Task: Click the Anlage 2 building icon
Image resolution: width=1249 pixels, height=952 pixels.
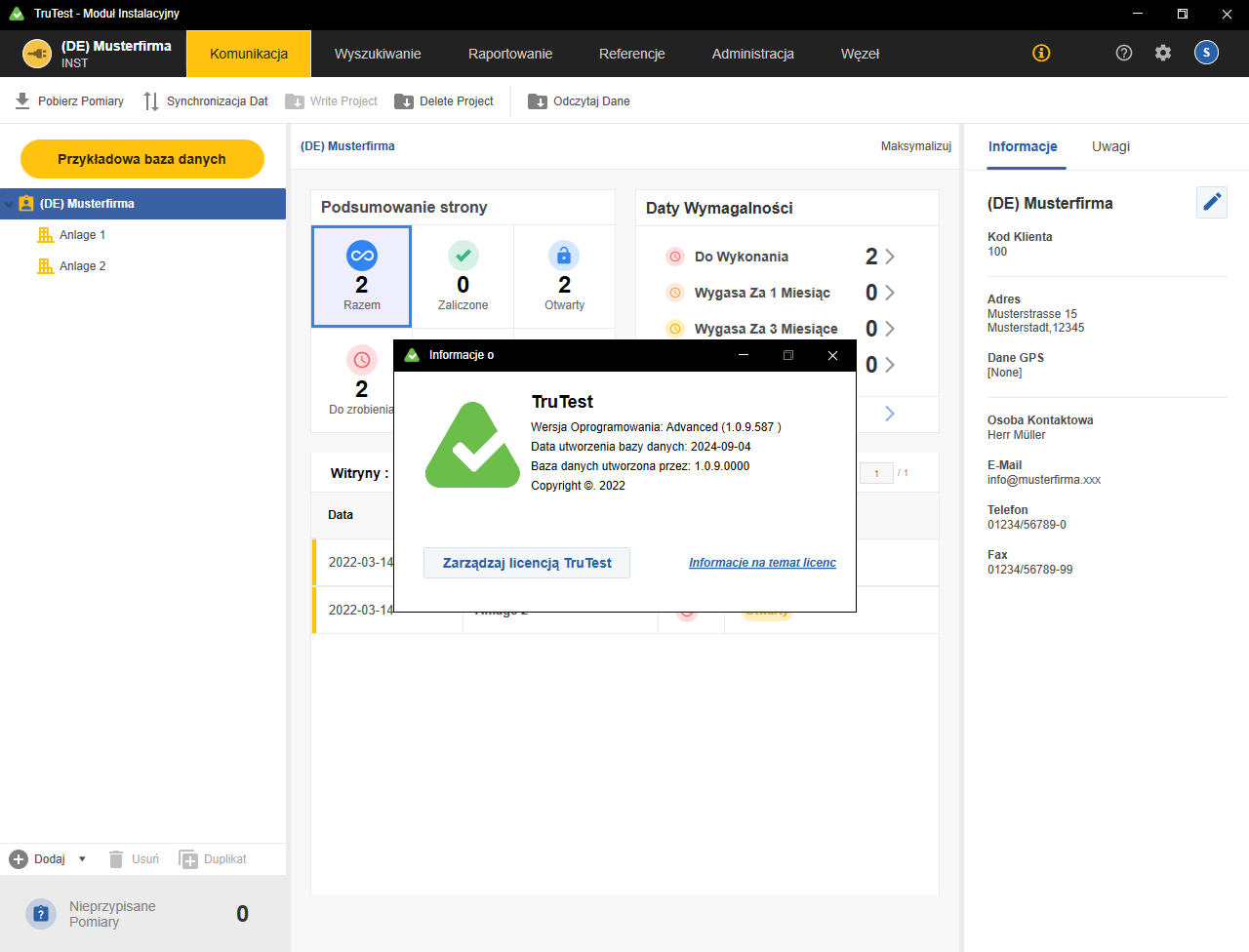Action: [46, 266]
